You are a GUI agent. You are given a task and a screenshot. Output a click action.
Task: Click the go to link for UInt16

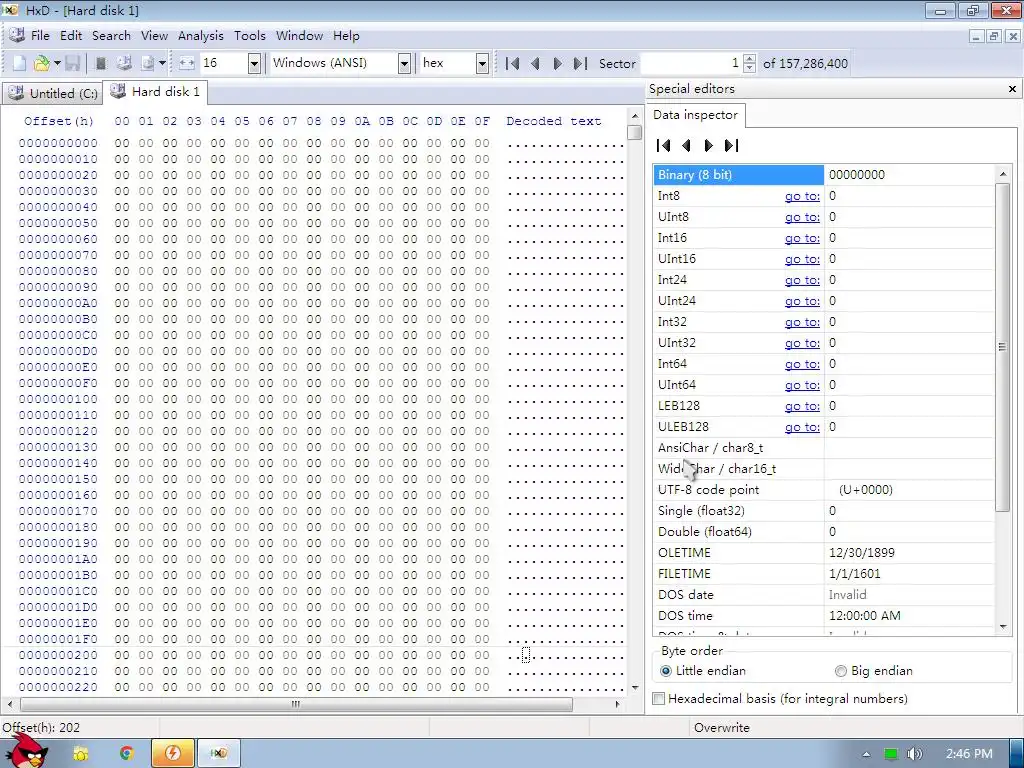pyautogui.click(x=802, y=259)
